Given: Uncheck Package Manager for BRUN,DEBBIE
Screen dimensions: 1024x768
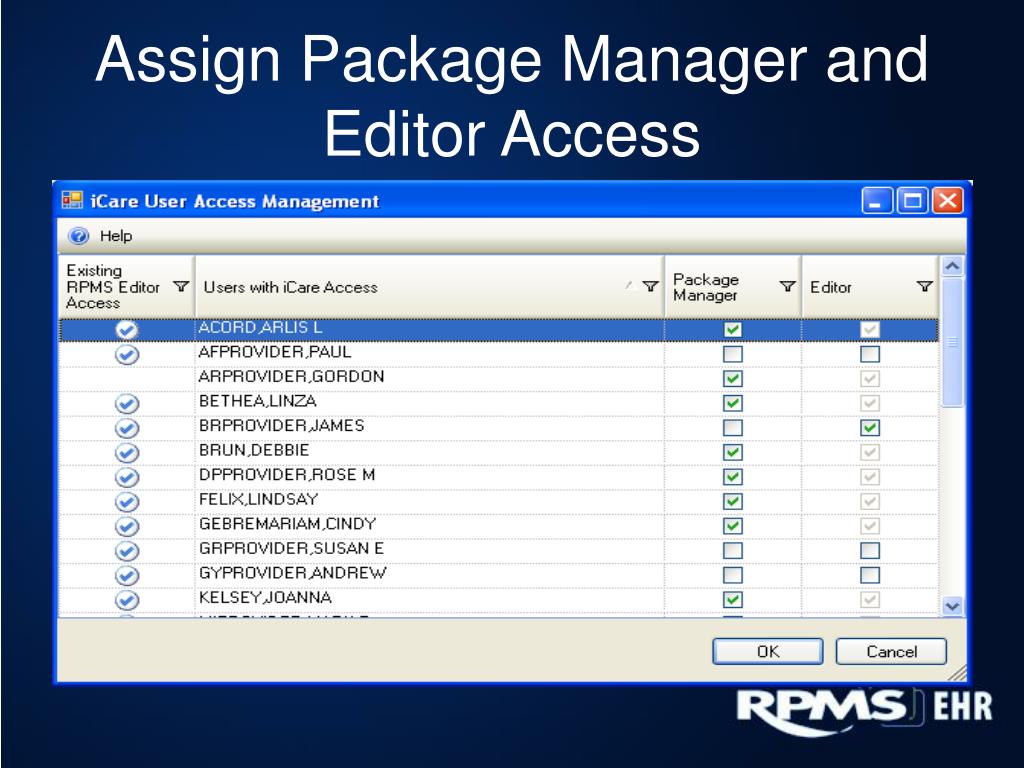Looking at the screenshot, I should pyautogui.click(x=733, y=453).
